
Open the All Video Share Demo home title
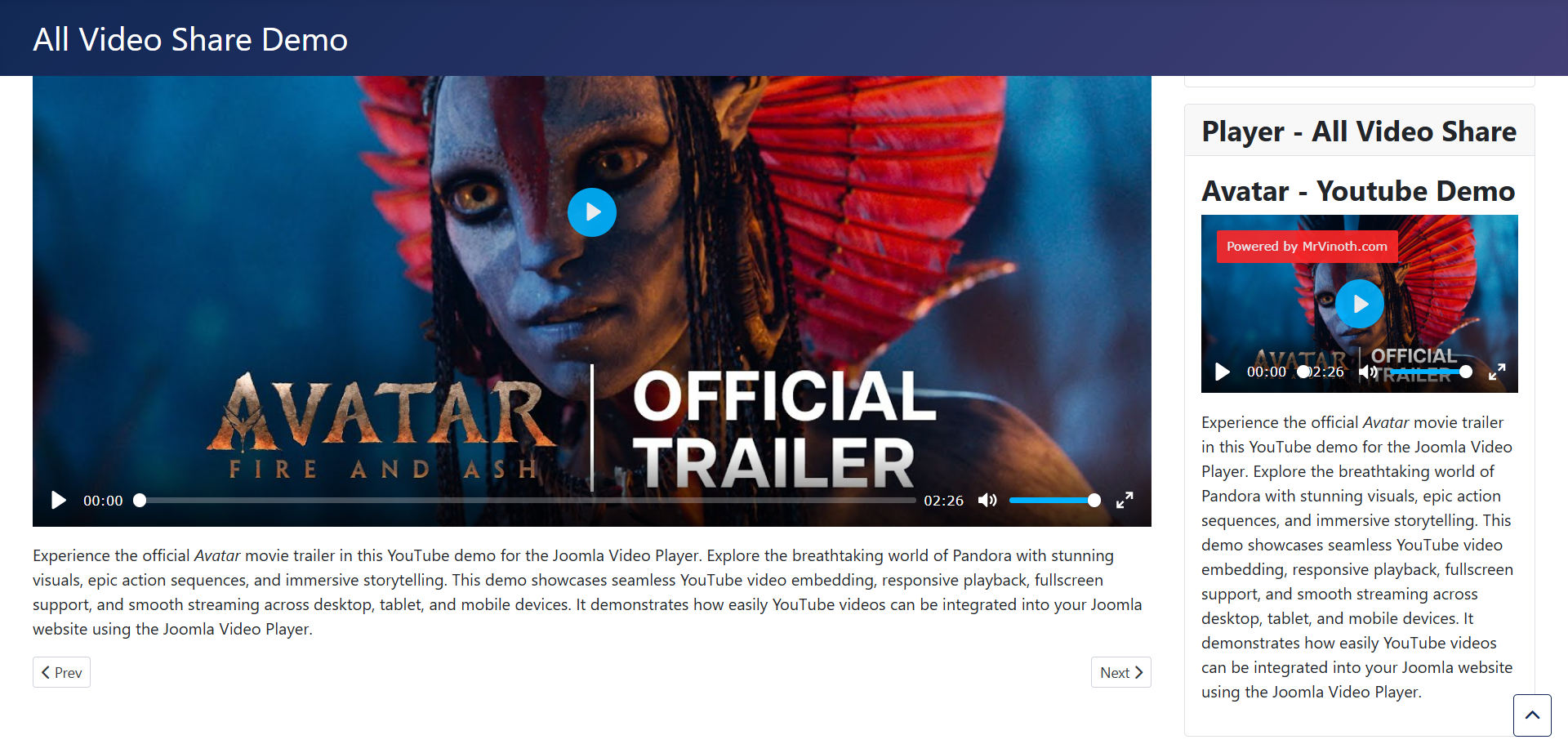190,39
